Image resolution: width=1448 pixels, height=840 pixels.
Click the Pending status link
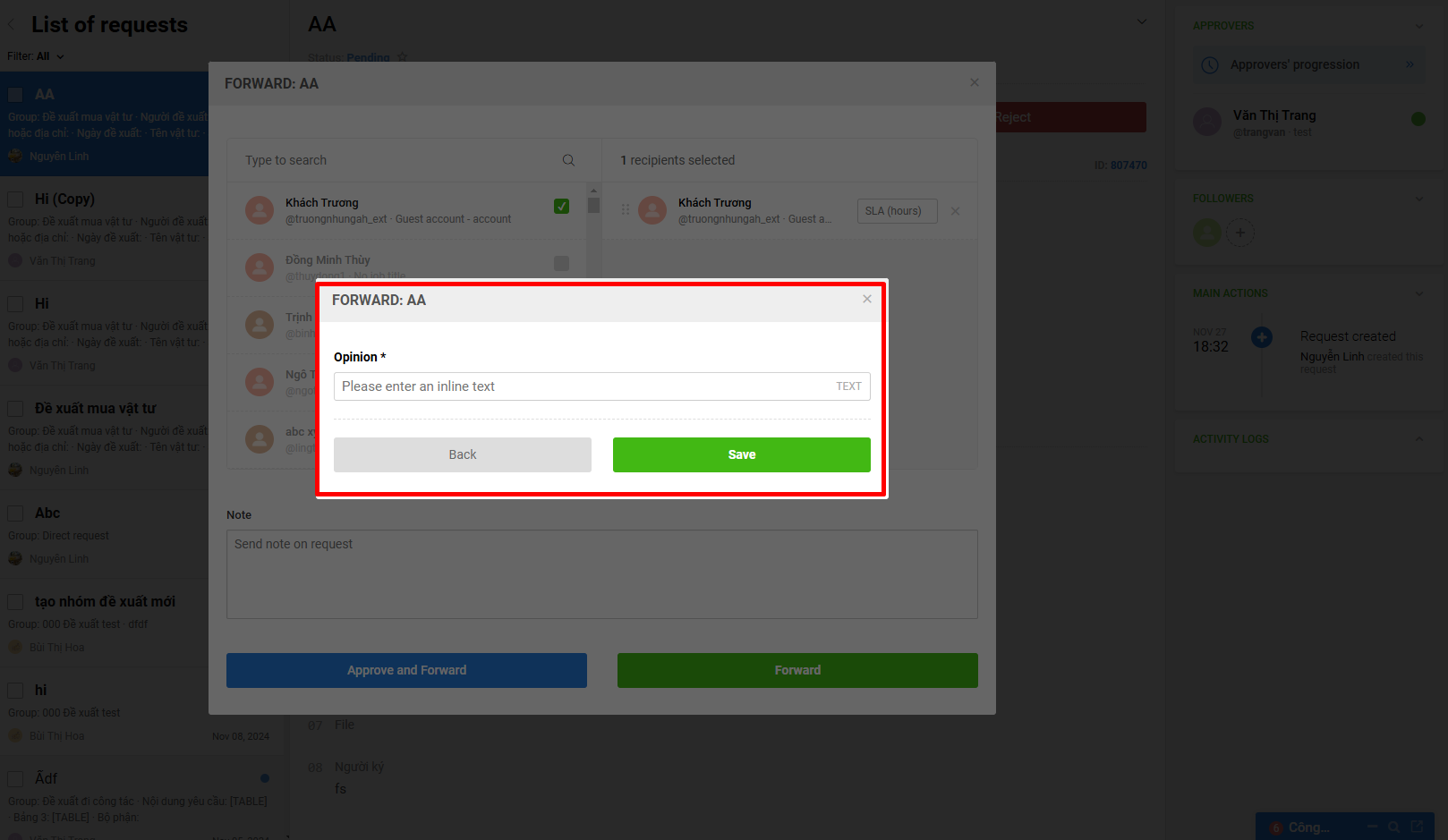(368, 57)
